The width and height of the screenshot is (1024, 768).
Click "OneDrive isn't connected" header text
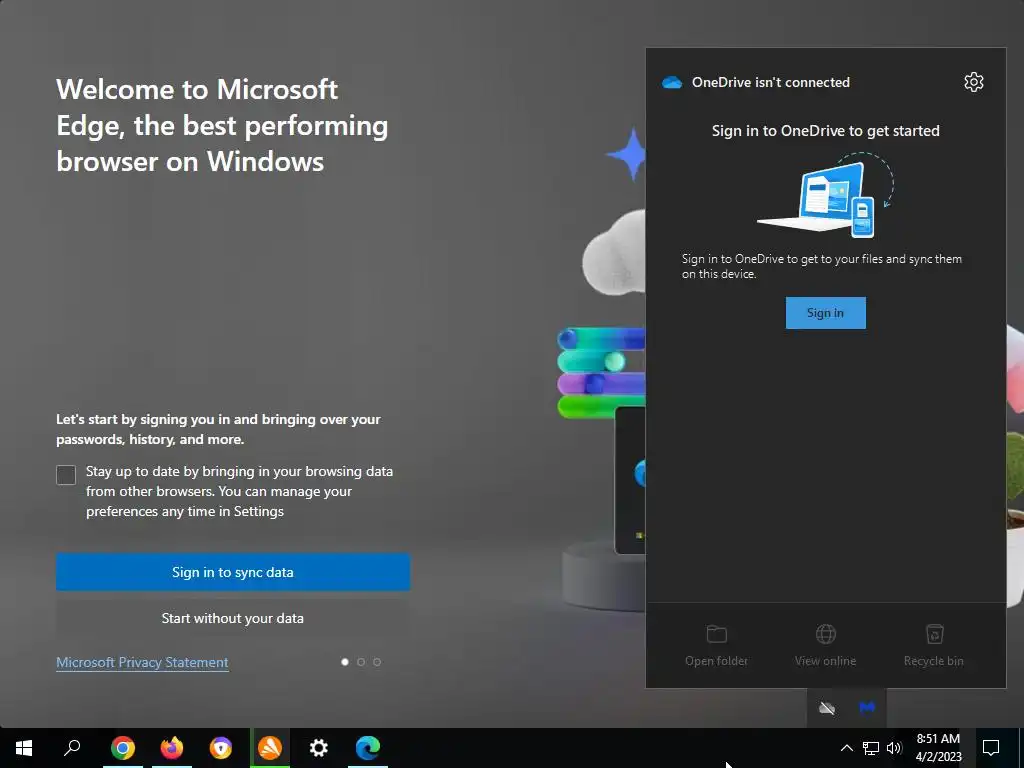(771, 82)
